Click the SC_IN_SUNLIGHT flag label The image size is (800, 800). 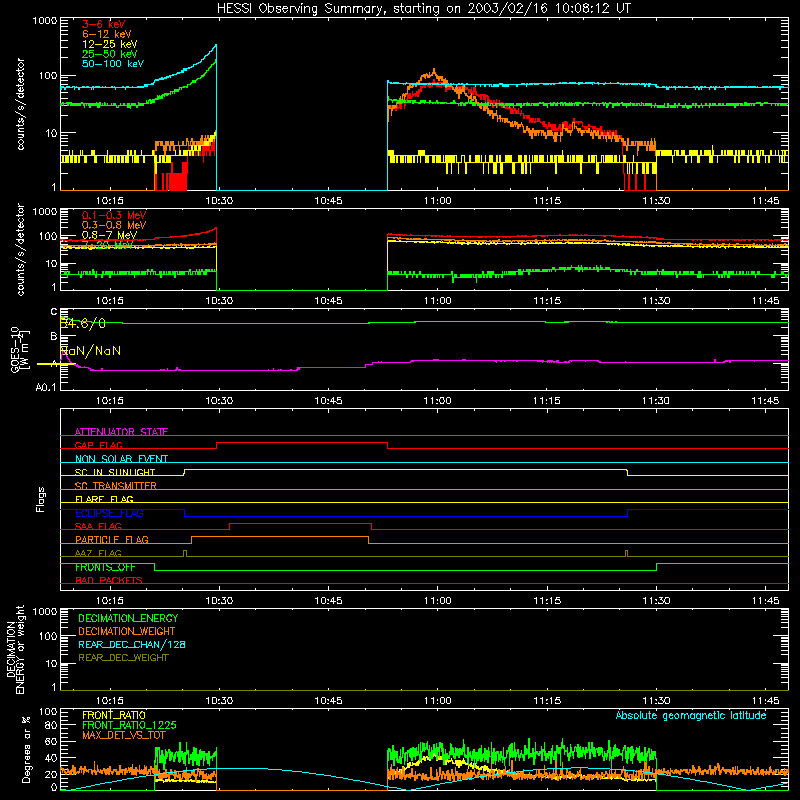tap(115, 472)
